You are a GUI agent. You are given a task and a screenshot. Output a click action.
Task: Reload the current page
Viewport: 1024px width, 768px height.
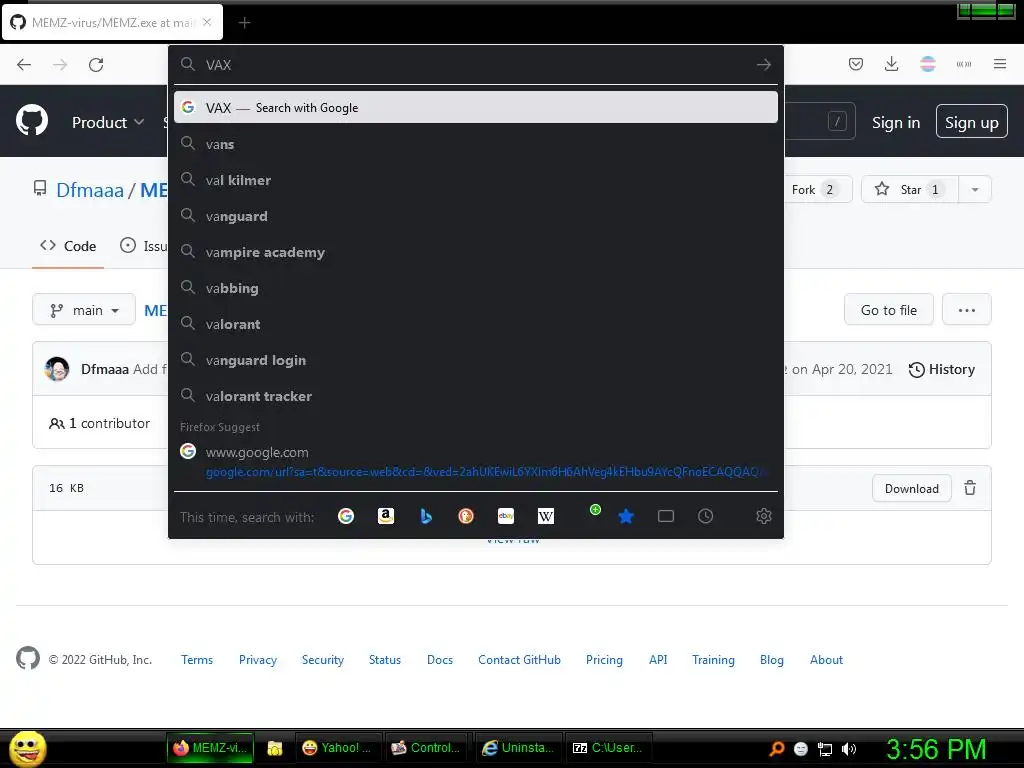click(x=96, y=65)
